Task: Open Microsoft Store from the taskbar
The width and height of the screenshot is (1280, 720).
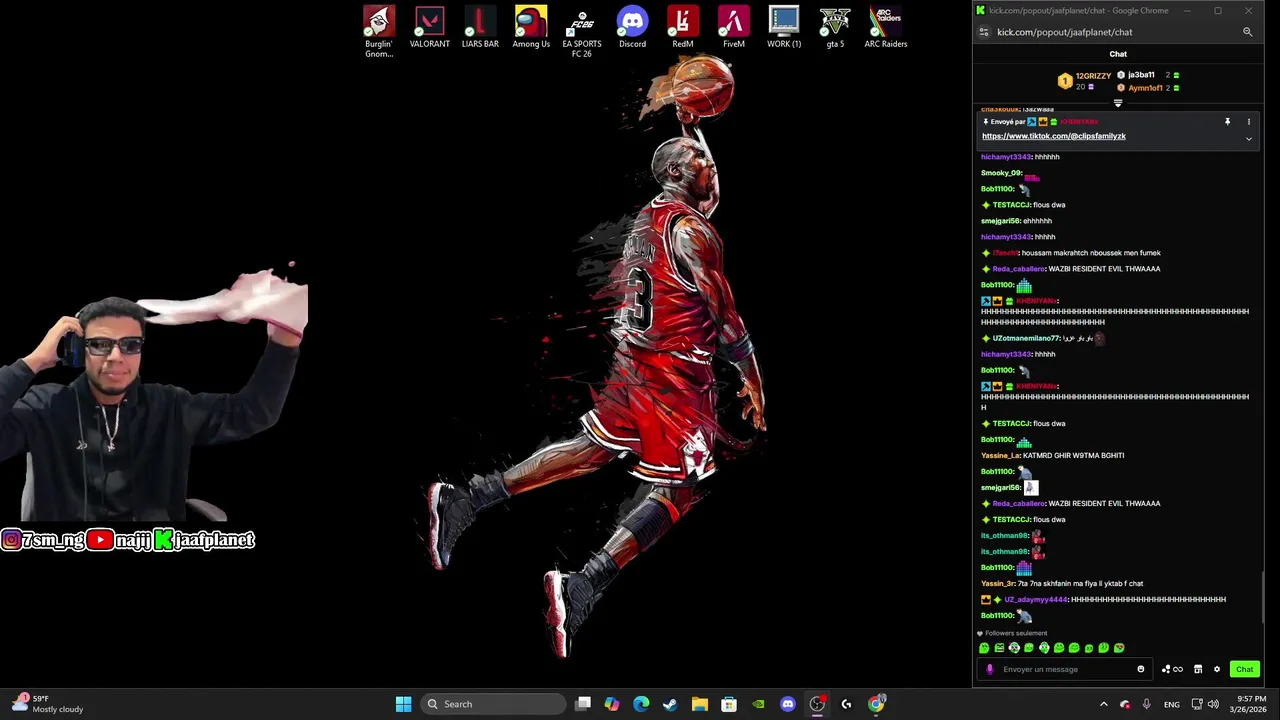Action: coord(729,704)
